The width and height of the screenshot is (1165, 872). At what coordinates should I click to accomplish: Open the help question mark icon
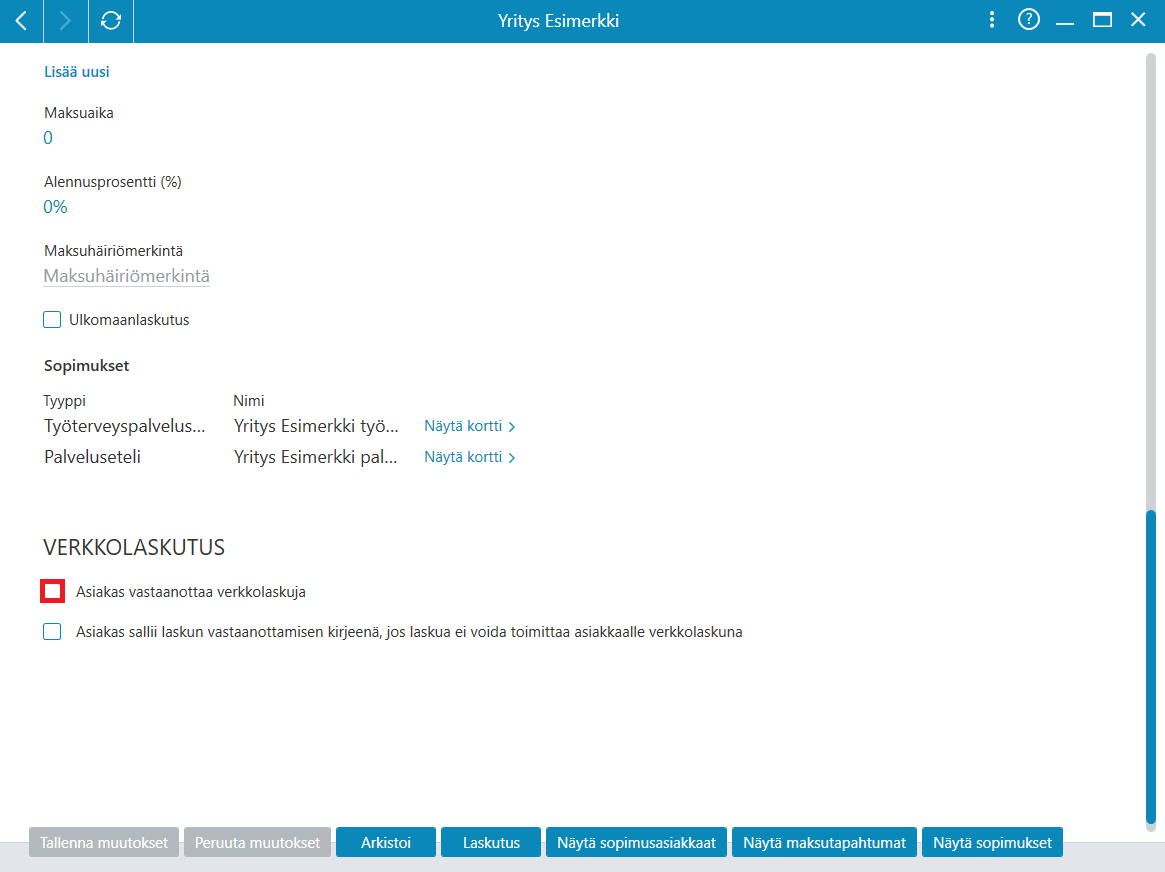click(1028, 20)
